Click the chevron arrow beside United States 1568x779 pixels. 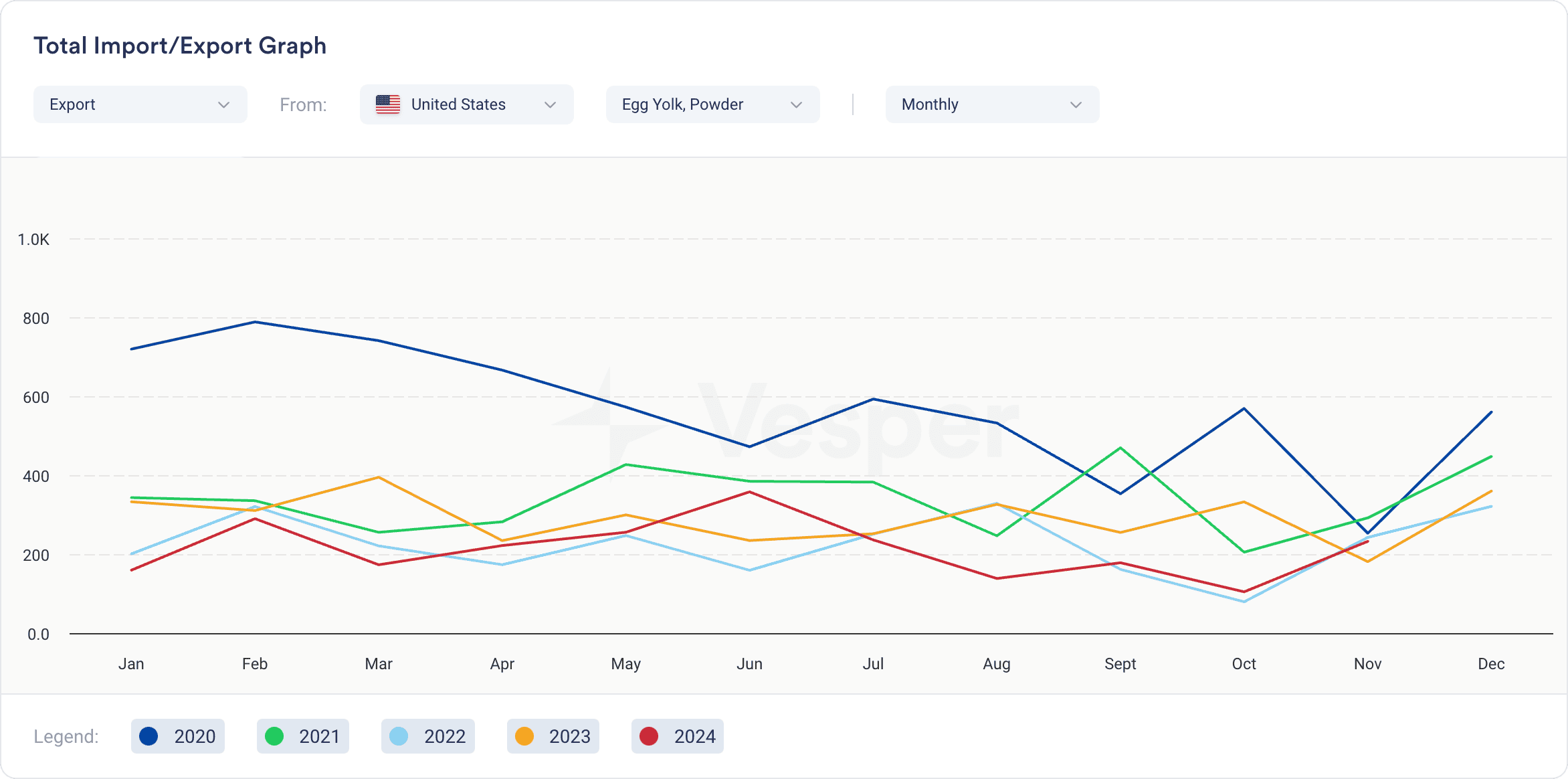pos(550,105)
